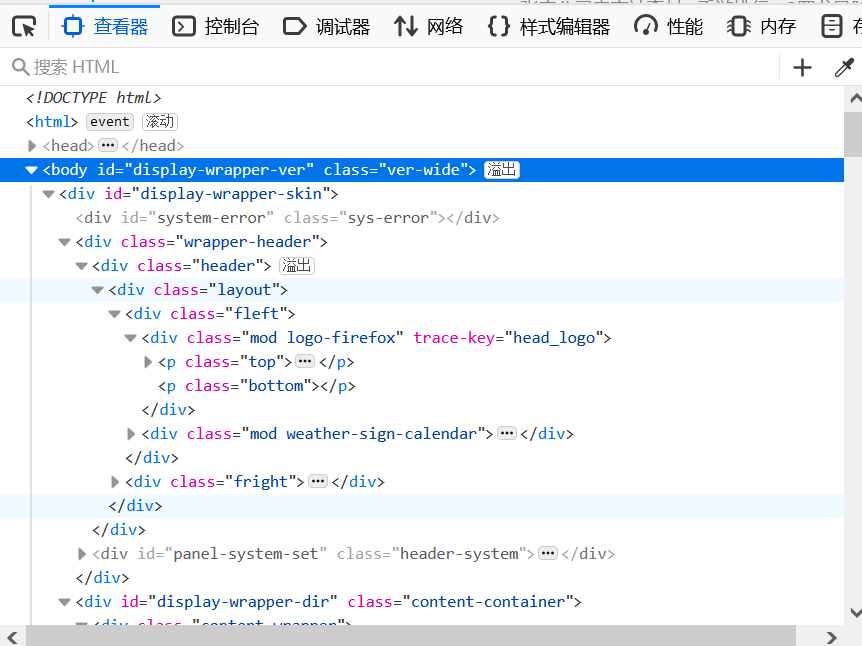Collapse the wrapper-header div
The image size is (862, 646).
tap(65, 242)
